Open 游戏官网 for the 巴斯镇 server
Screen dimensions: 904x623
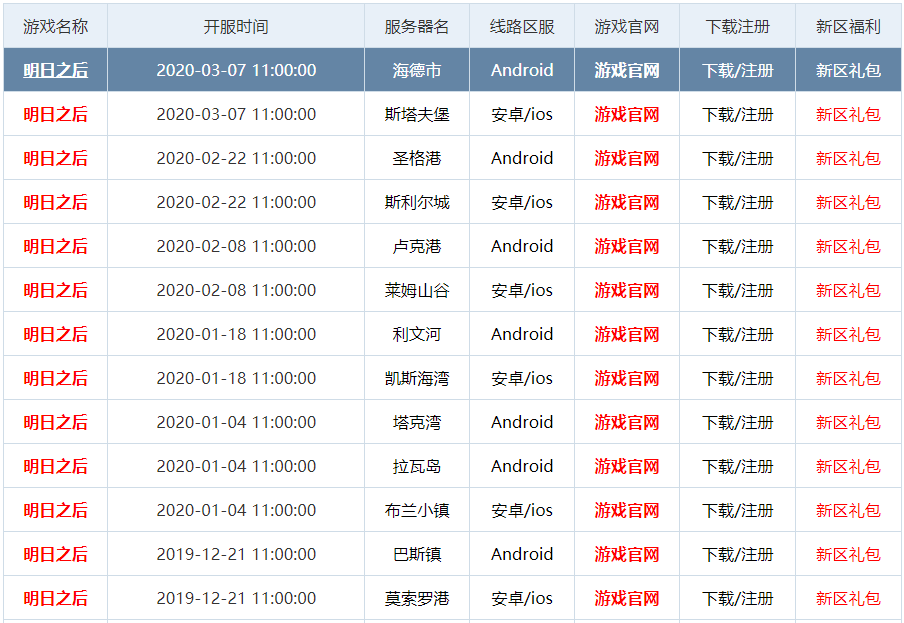tap(626, 554)
